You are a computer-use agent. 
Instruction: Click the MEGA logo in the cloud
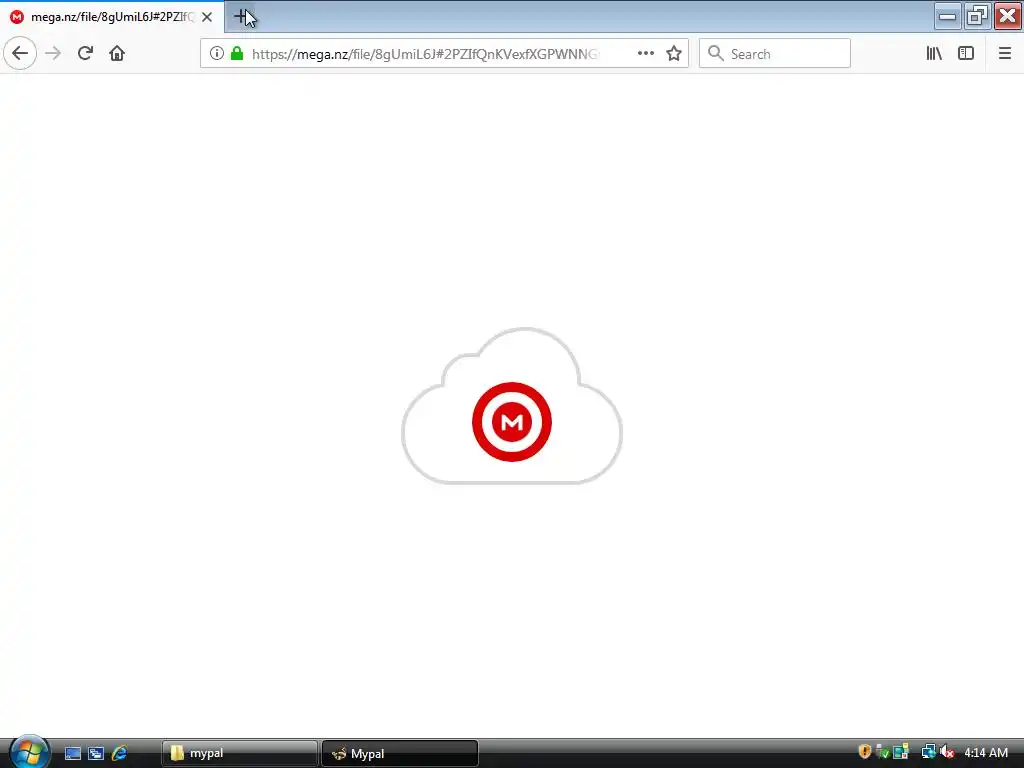[512, 422]
